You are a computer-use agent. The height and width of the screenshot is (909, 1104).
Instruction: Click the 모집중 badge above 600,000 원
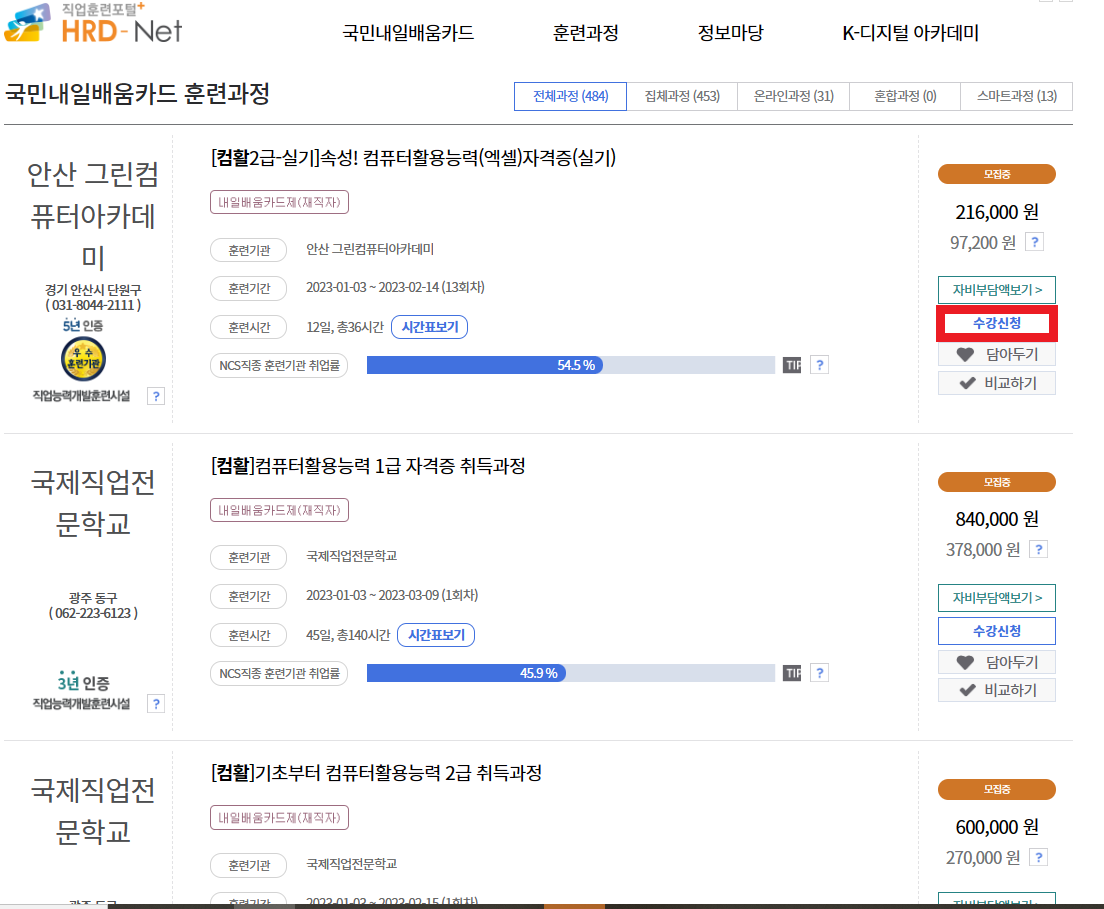coord(996,789)
